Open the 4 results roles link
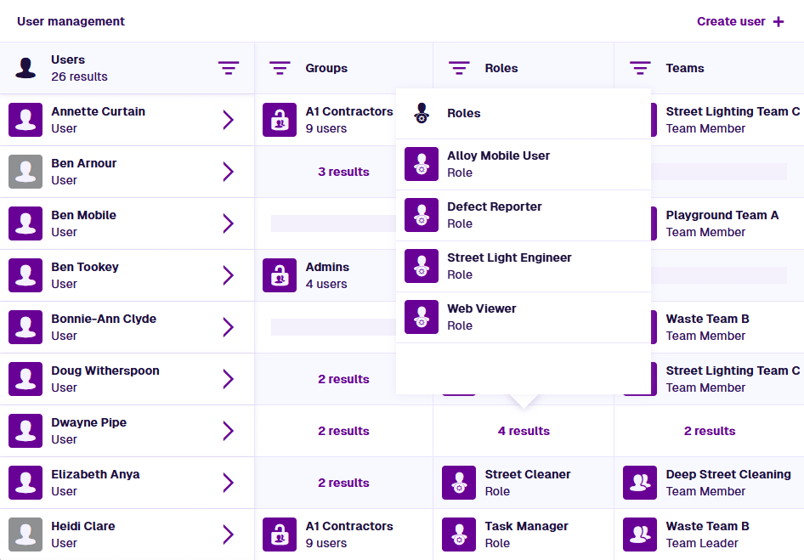 [x=523, y=431]
